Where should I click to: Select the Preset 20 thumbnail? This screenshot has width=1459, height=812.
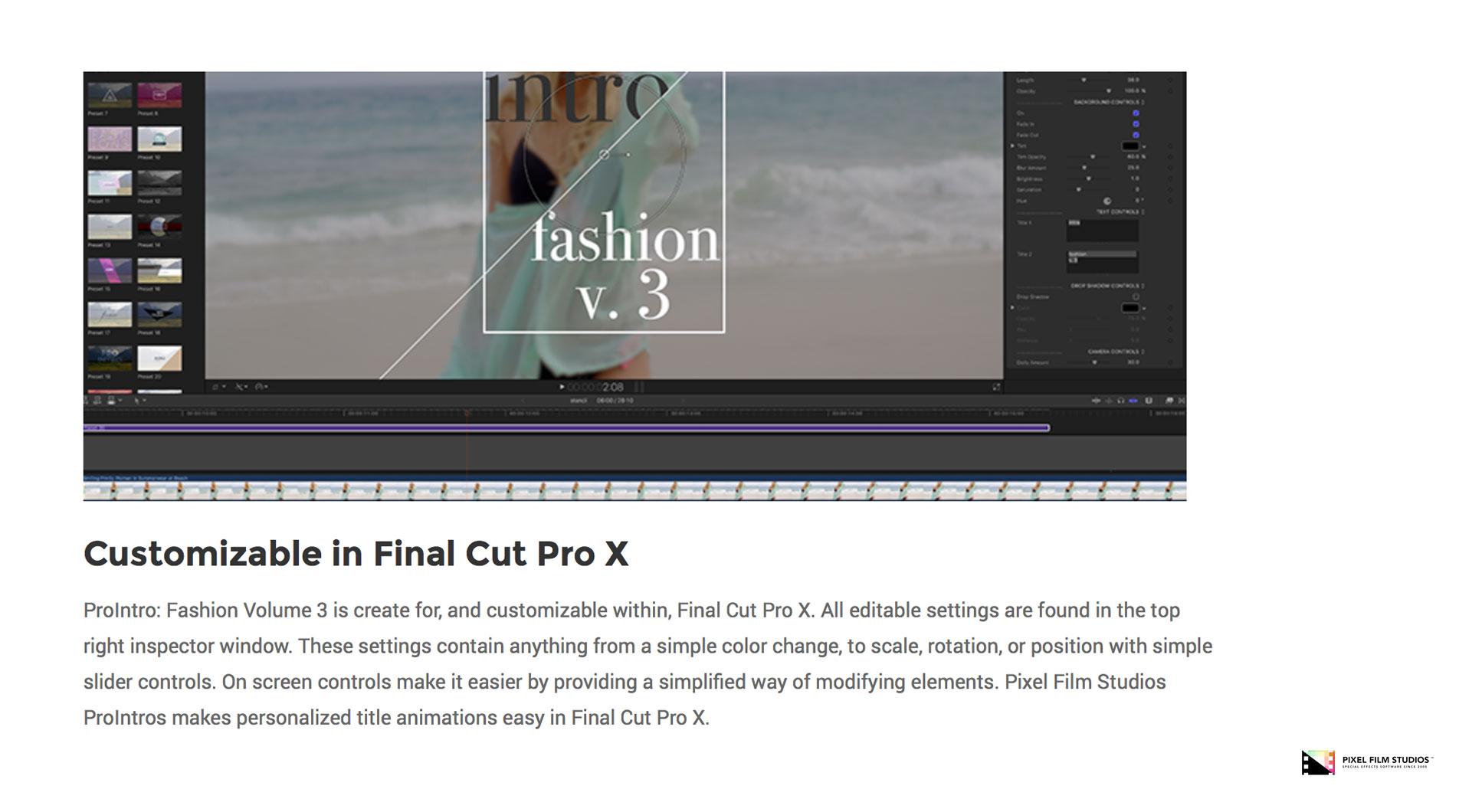pos(159,359)
